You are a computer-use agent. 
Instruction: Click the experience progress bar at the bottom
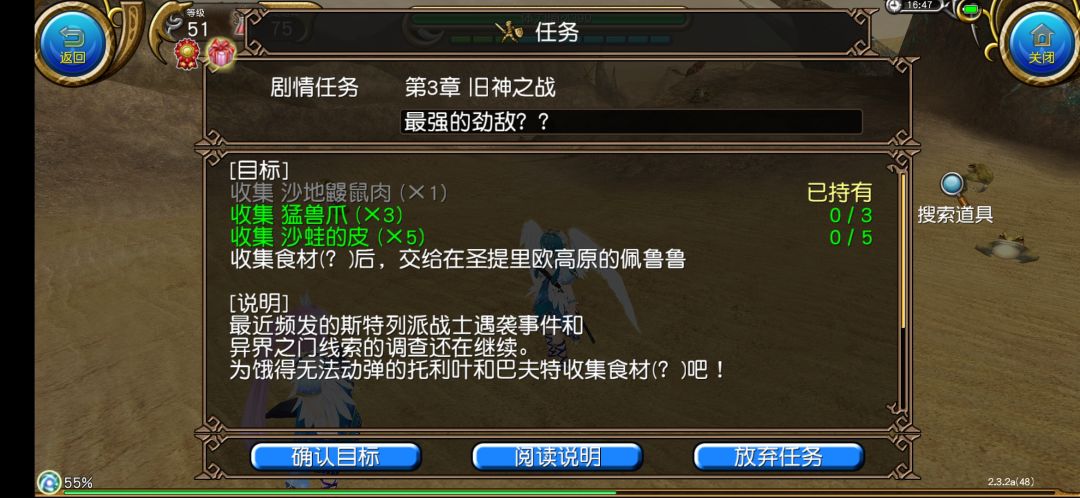coord(570,493)
